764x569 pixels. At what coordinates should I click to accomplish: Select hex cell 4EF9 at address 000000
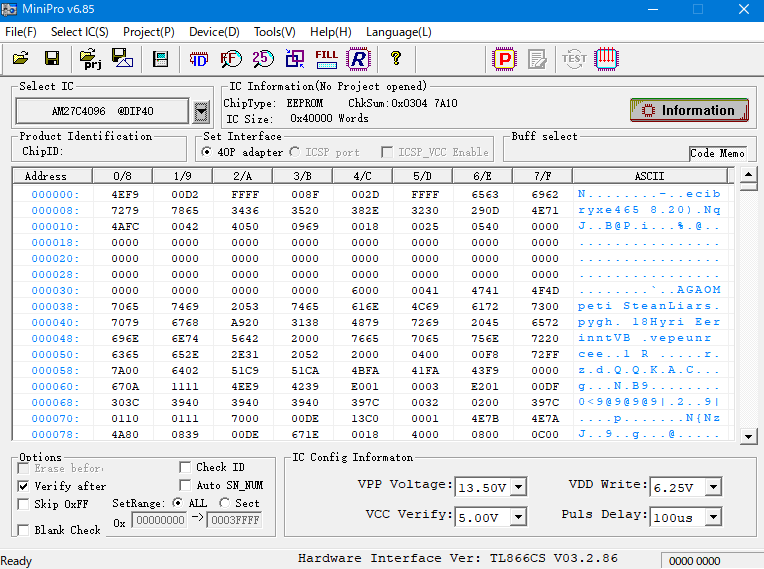click(125, 194)
